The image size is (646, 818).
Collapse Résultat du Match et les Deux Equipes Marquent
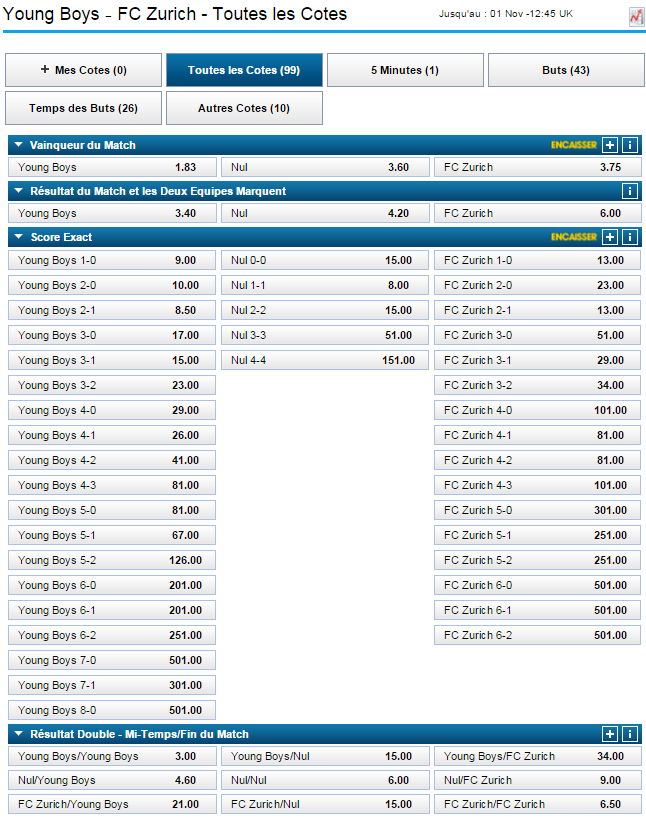[x=19, y=191]
